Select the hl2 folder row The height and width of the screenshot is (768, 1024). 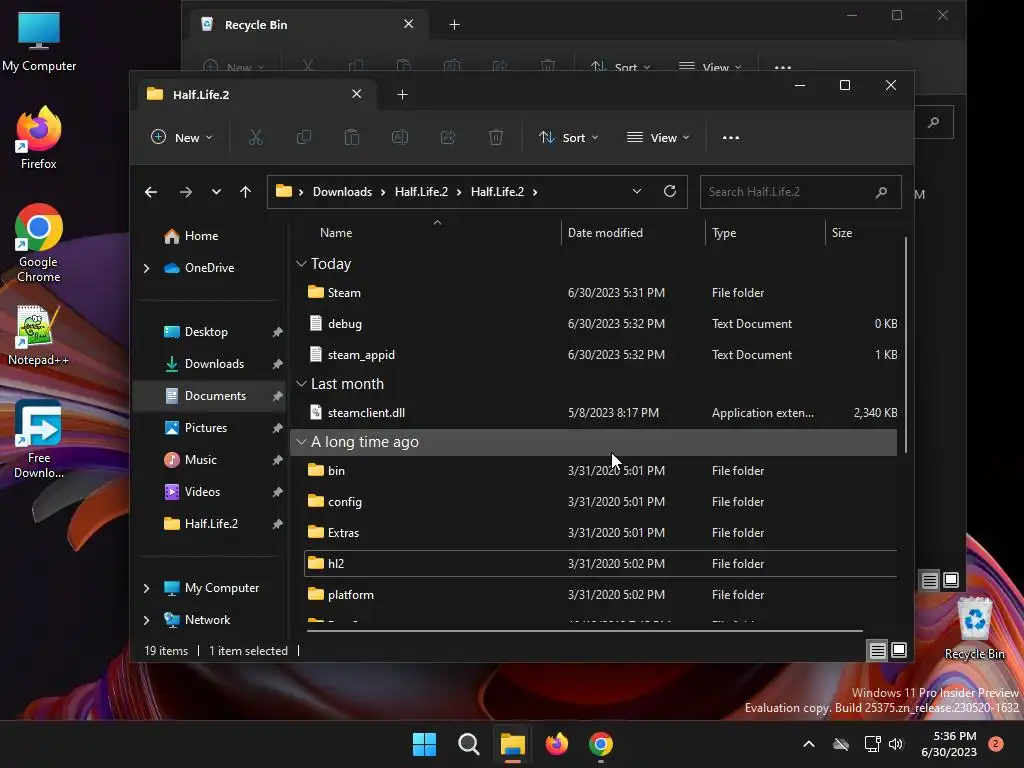coord(600,564)
